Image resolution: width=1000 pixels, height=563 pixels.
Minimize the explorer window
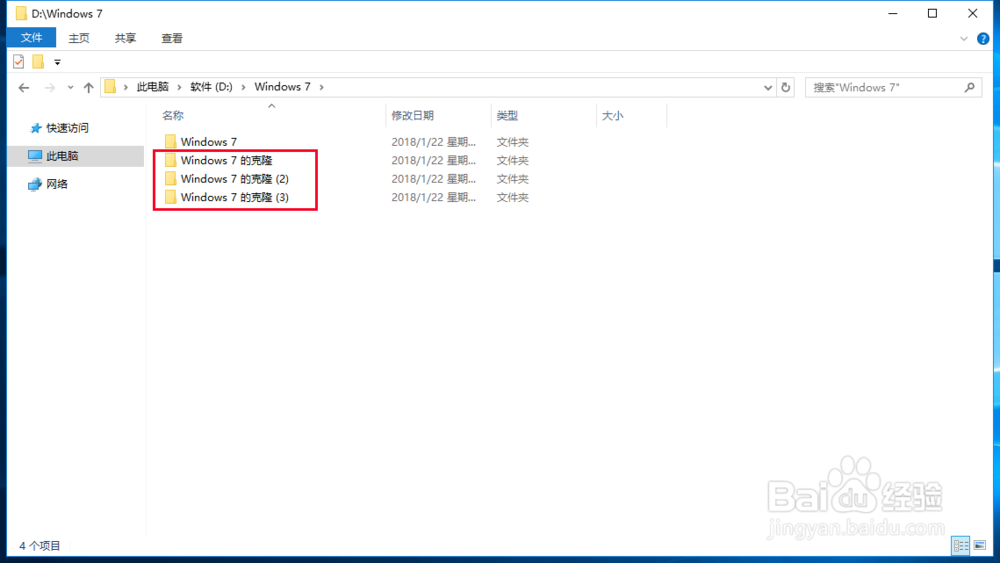(x=893, y=13)
